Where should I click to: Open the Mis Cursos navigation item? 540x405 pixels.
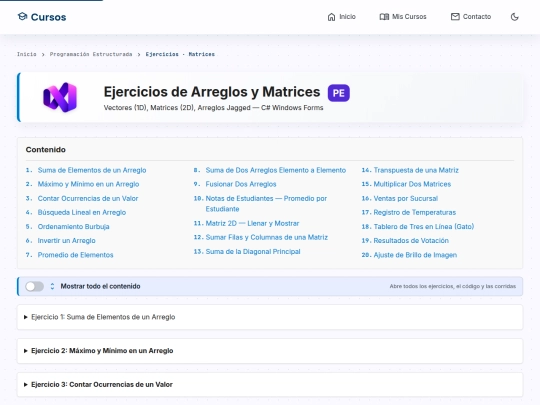(x=403, y=17)
